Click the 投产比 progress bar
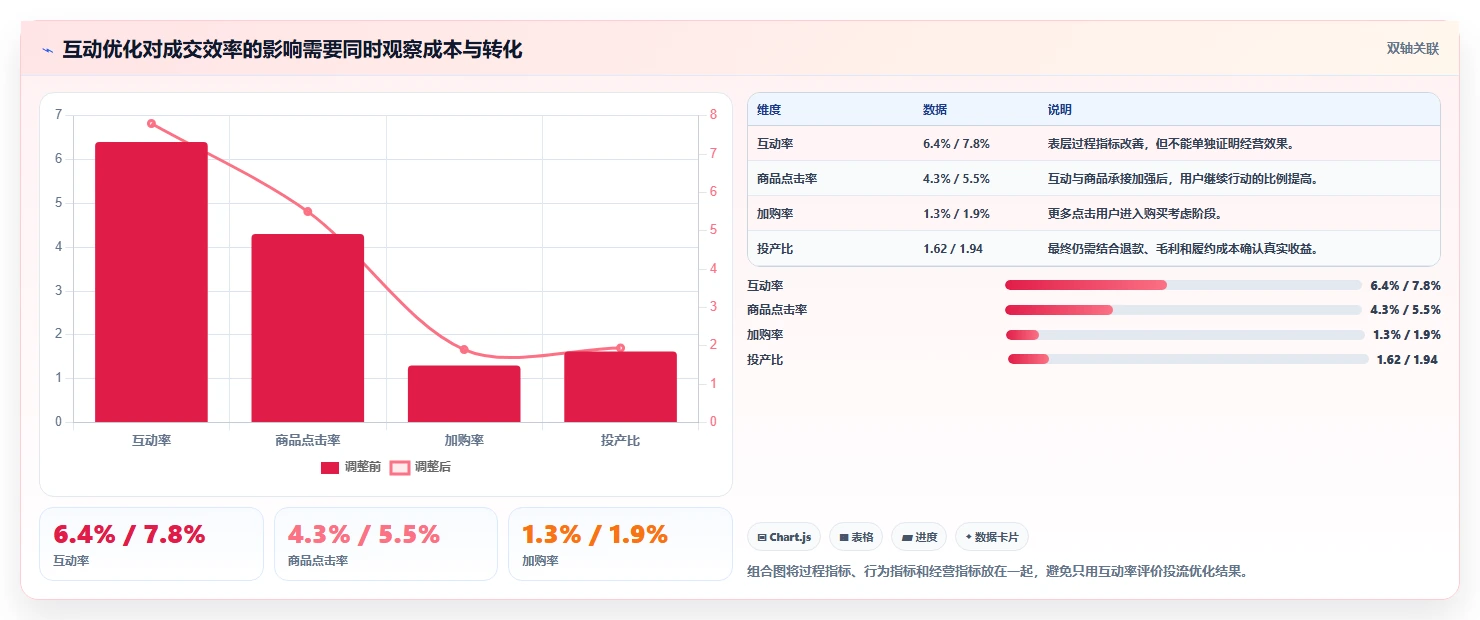 click(1188, 359)
